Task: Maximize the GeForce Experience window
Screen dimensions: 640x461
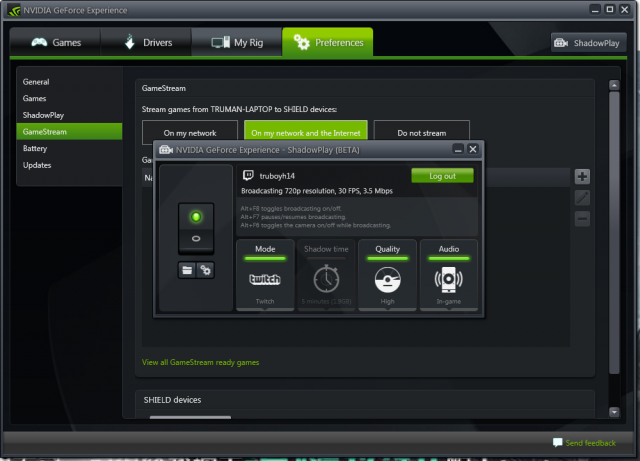Action: [610, 9]
